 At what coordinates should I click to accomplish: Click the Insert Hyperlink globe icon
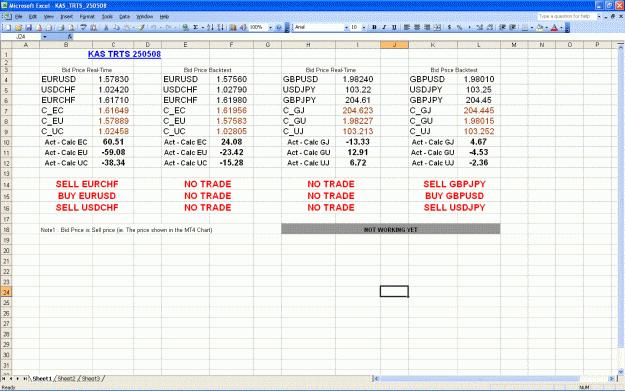pyautogui.click(x=186, y=27)
